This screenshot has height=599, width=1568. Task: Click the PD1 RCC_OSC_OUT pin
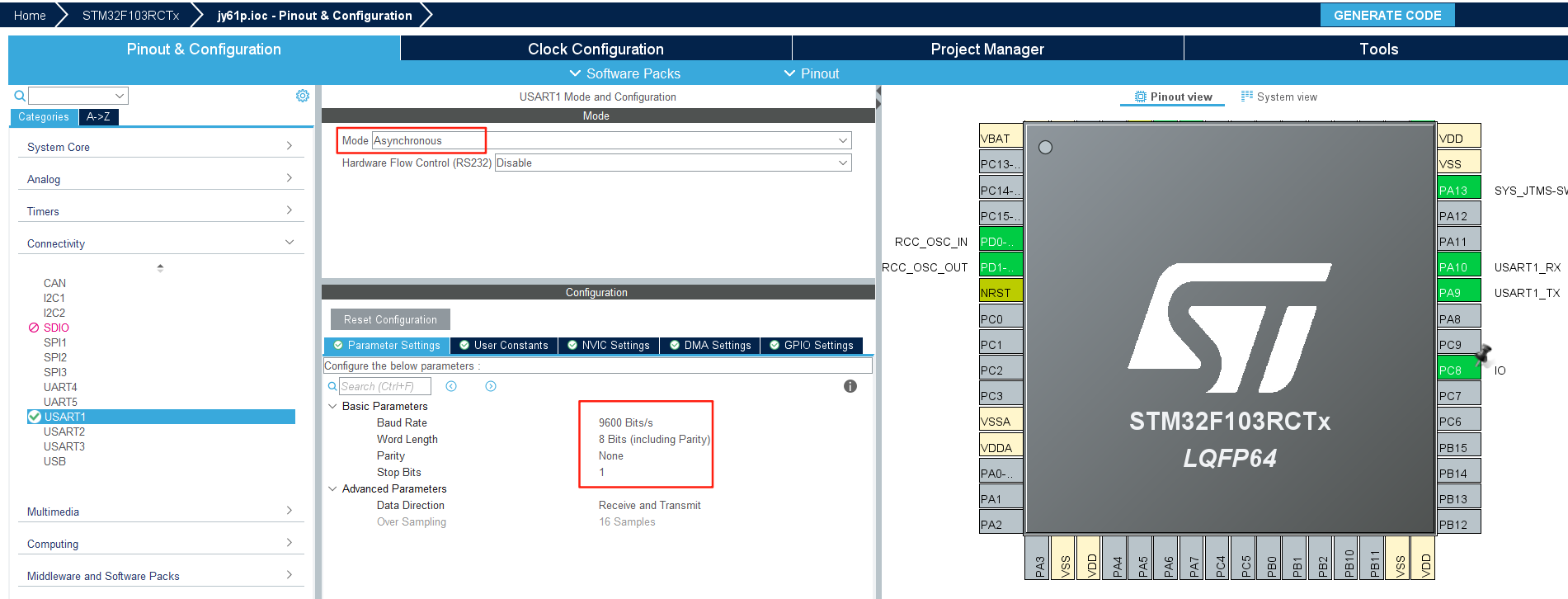pyautogui.click(x=1001, y=266)
